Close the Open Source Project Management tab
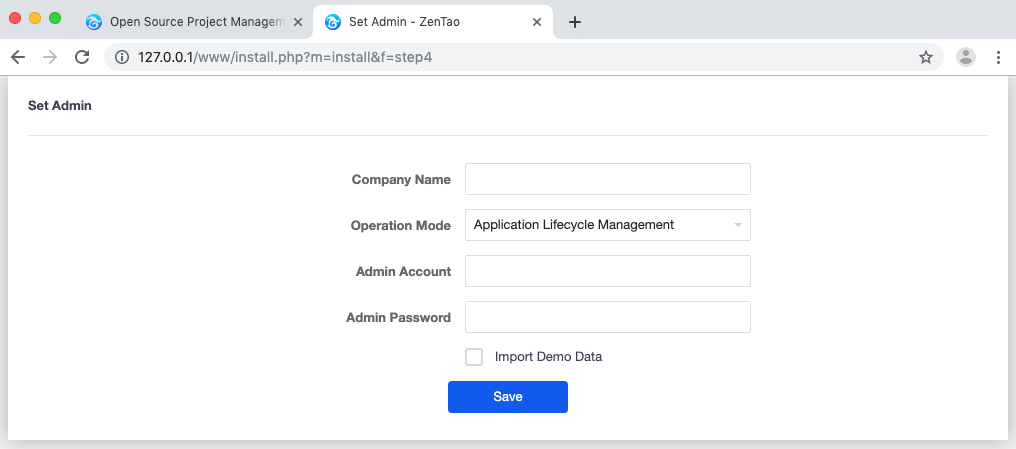The width and height of the screenshot is (1016, 449). click(298, 22)
